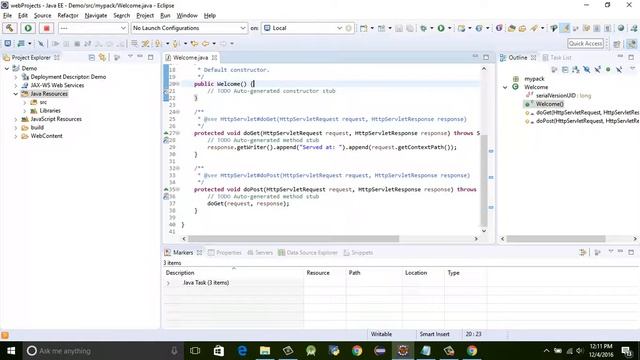
Task: Click the green Run launch button
Action: (x=28, y=28)
